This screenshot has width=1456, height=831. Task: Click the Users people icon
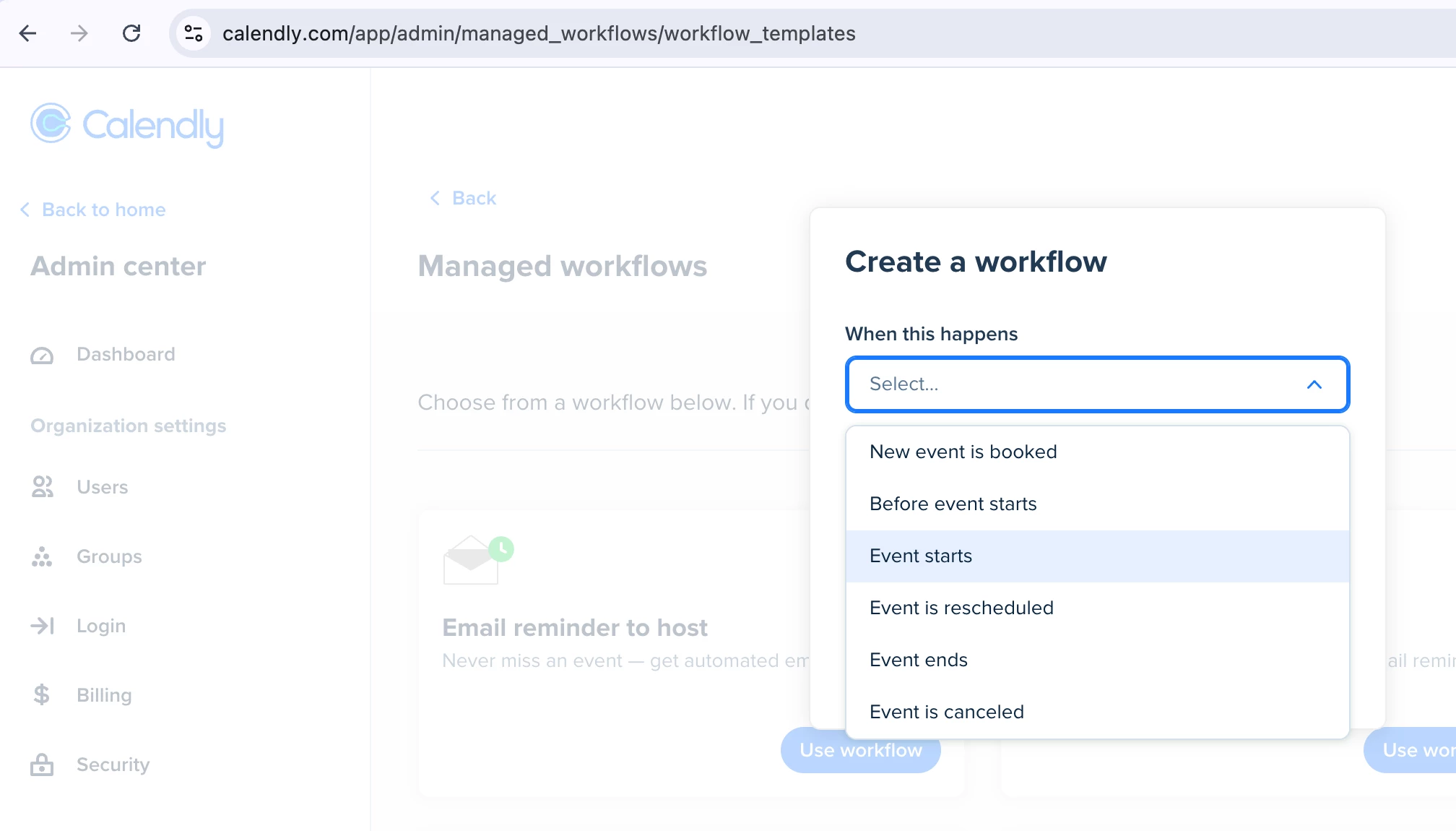pyautogui.click(x=42, y=487)
